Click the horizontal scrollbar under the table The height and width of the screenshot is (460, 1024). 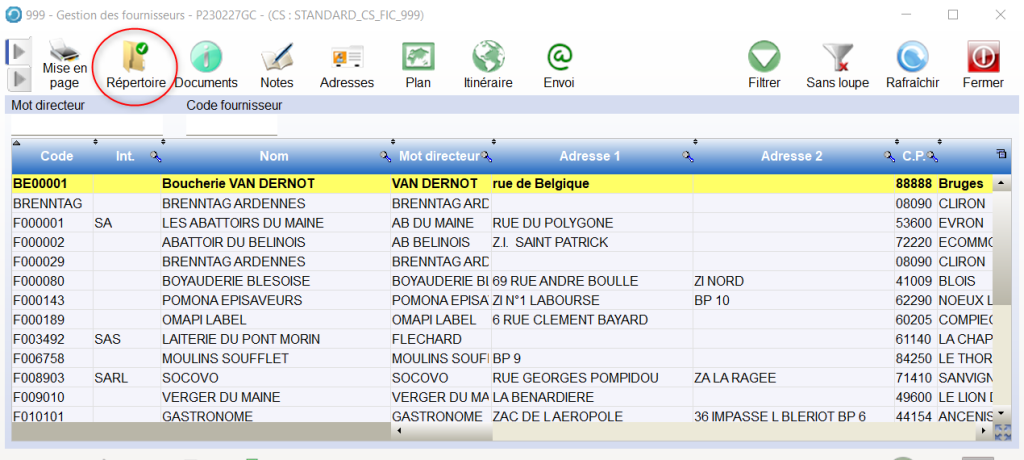coord(690,431)
